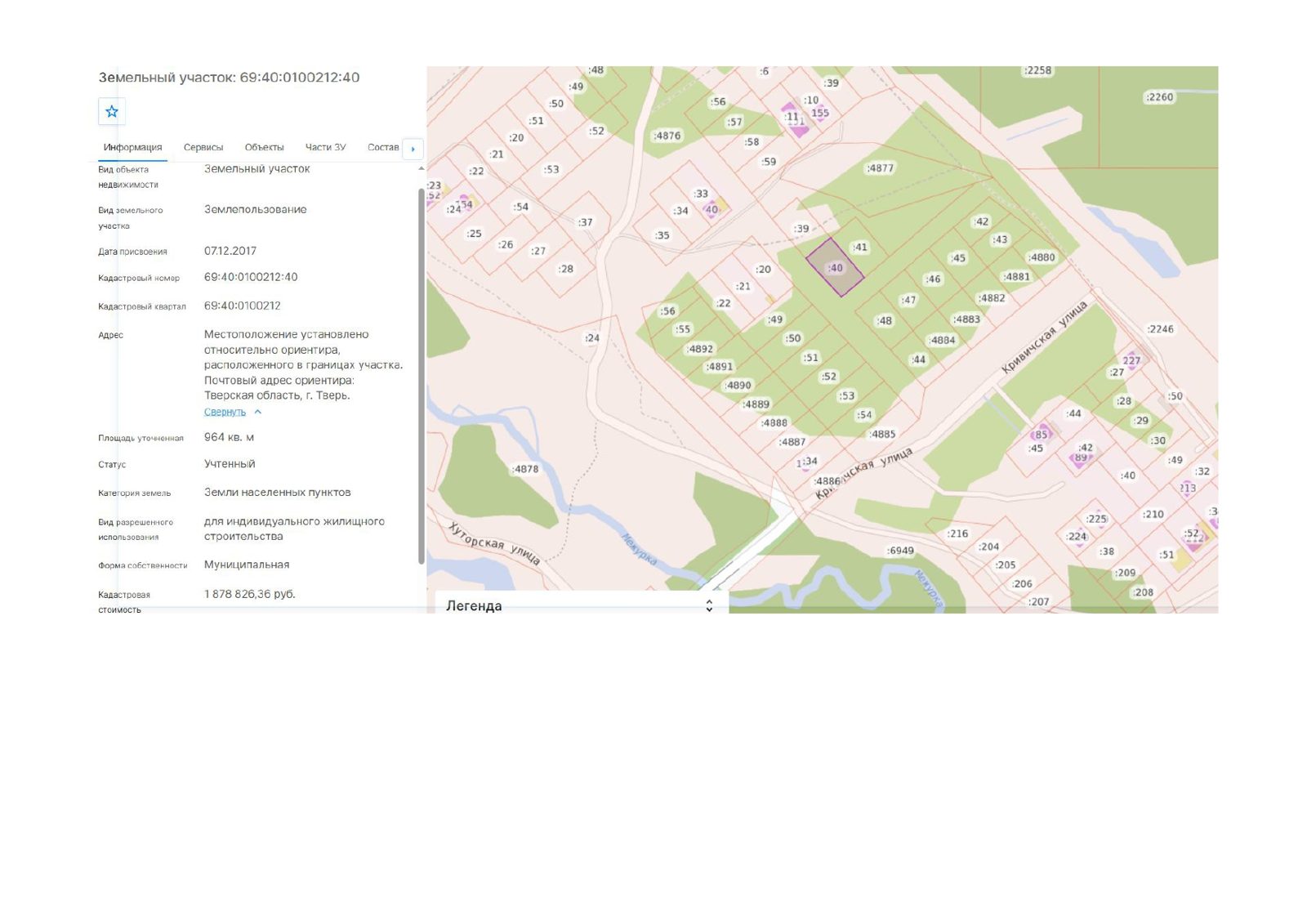Select parcel :4876 on the map
The width and height of the screenshot is (1307, 924).
667,136
